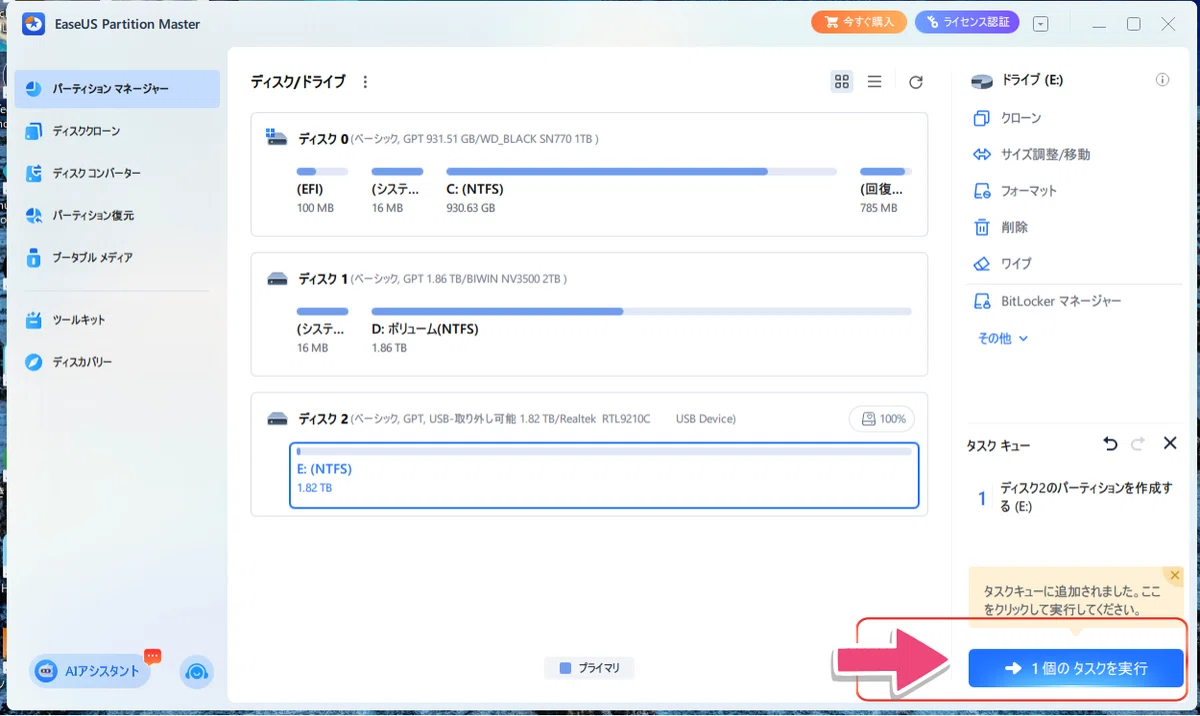Select the ディスク 0 header
The image size is (1200, 716).
(x=433, y=139)
